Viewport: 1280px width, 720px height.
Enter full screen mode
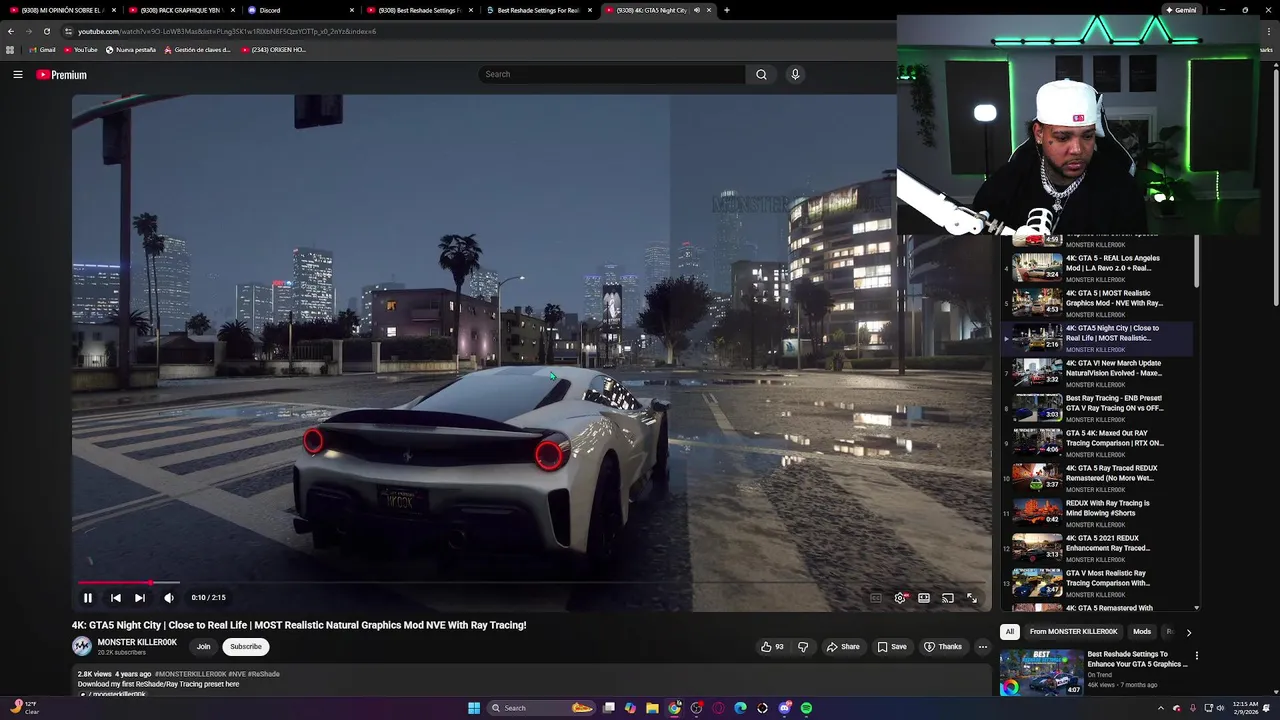(972, 598)
